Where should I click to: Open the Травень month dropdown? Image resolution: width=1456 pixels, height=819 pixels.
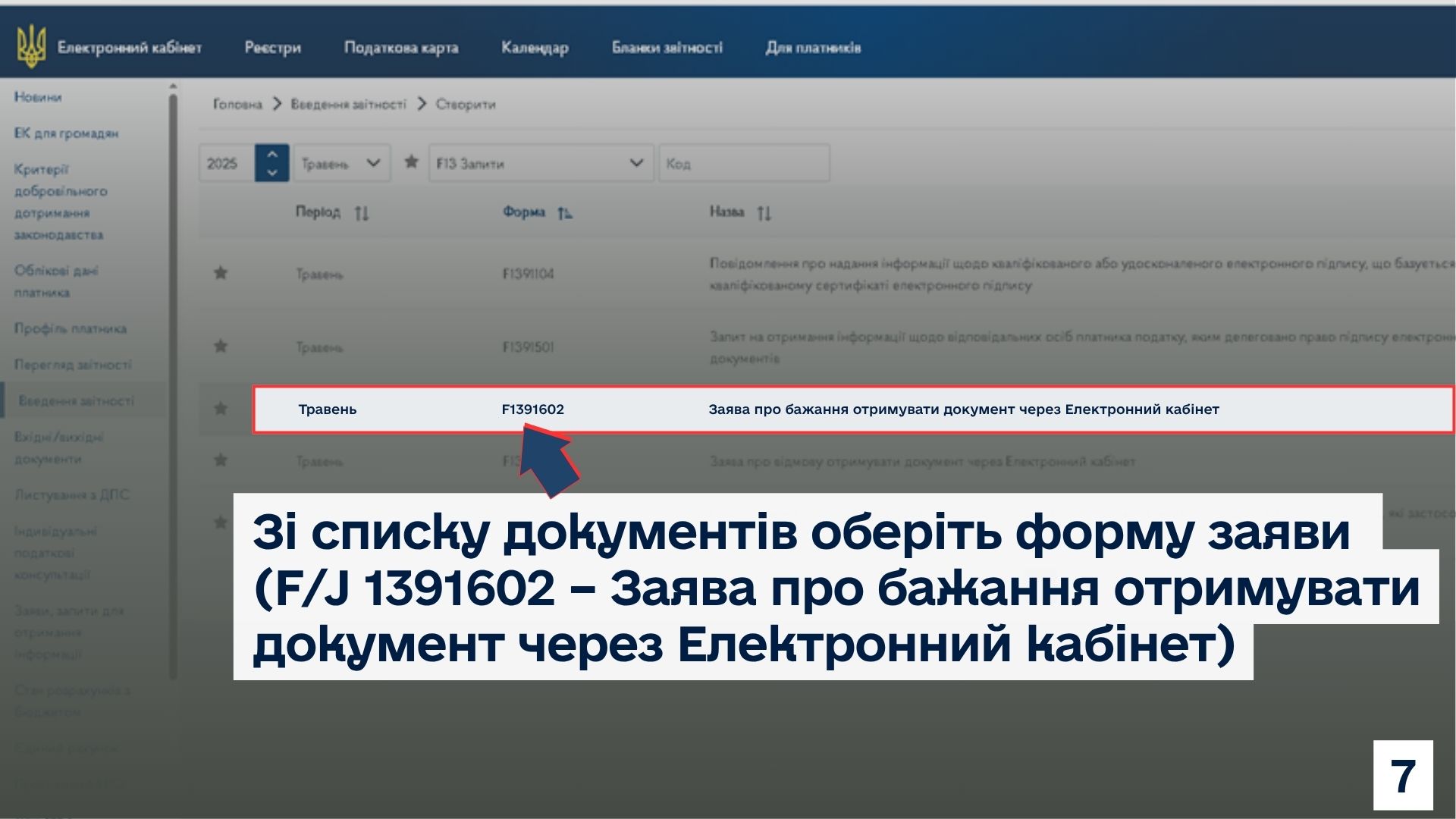pyautogui.click(x=342, y=163)
